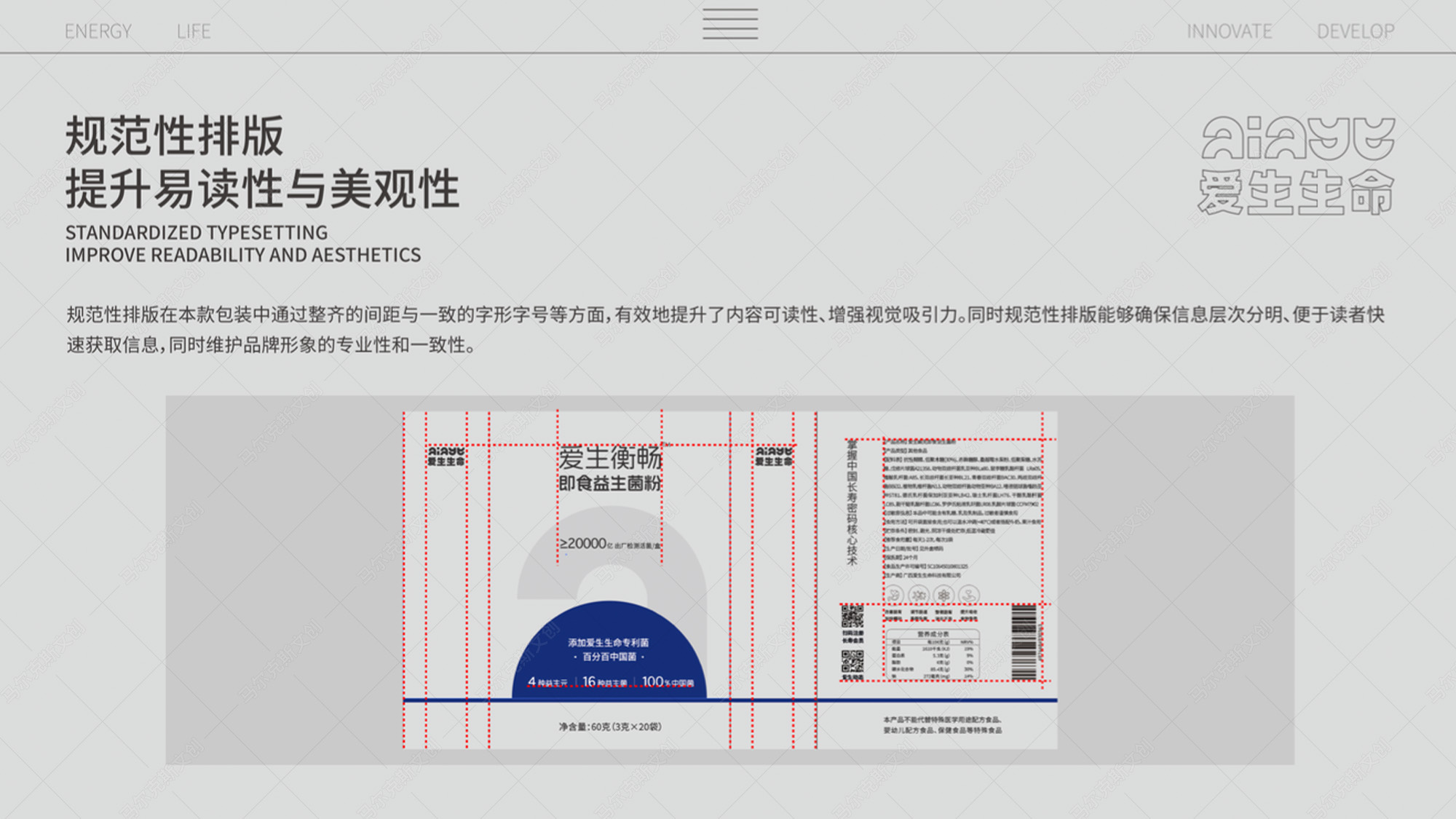The height and width of the screenshot is (819, 1456).
Task: Click the outlined 爱生生命 brand wordmark
Action: (x=1296, y=192)
